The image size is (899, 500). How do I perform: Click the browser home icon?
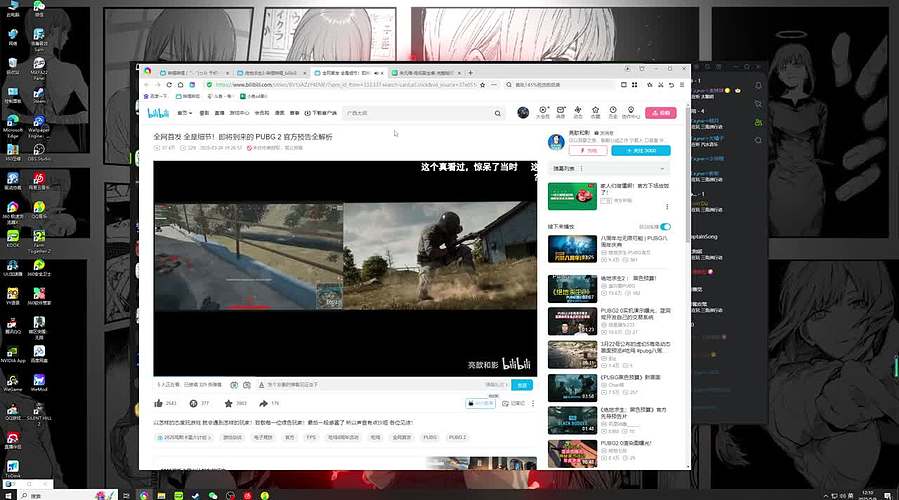(181, 85)
